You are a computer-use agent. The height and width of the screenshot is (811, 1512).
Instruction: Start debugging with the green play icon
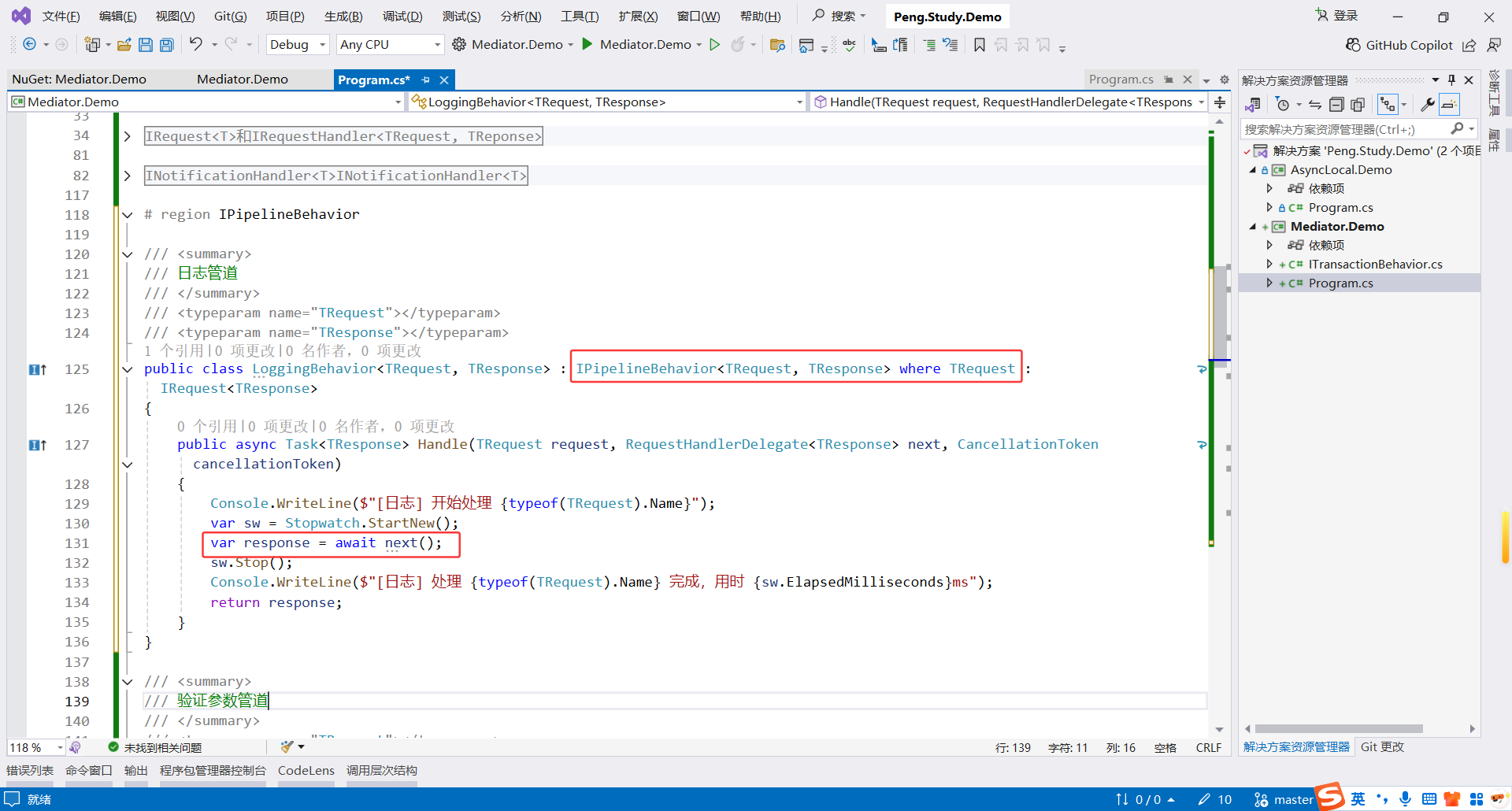click(x=587, y=44)
